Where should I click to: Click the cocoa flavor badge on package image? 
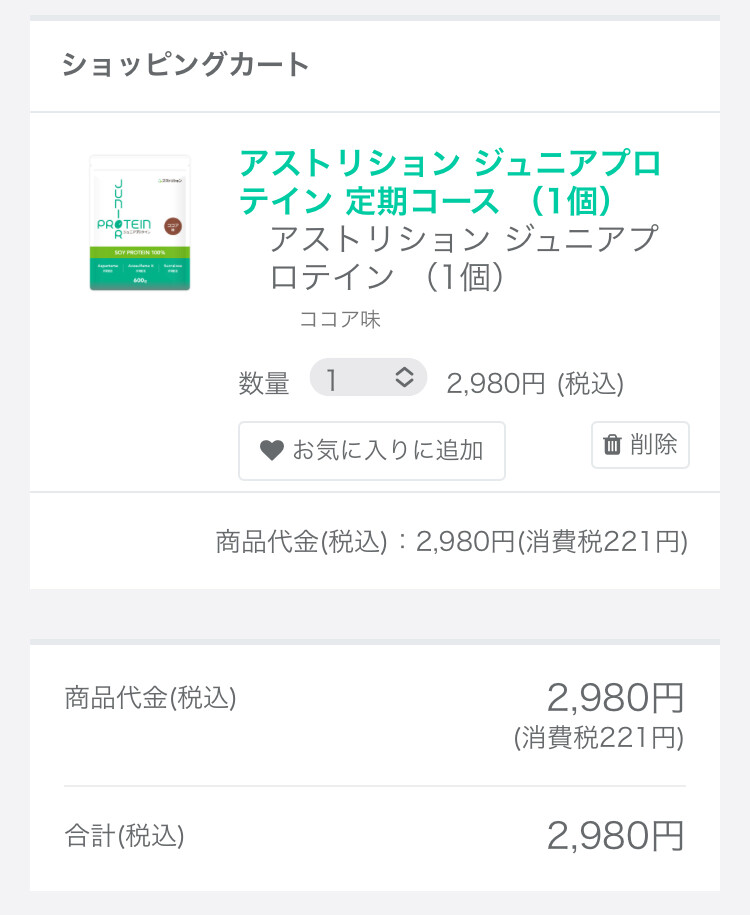tap(173, 226)
